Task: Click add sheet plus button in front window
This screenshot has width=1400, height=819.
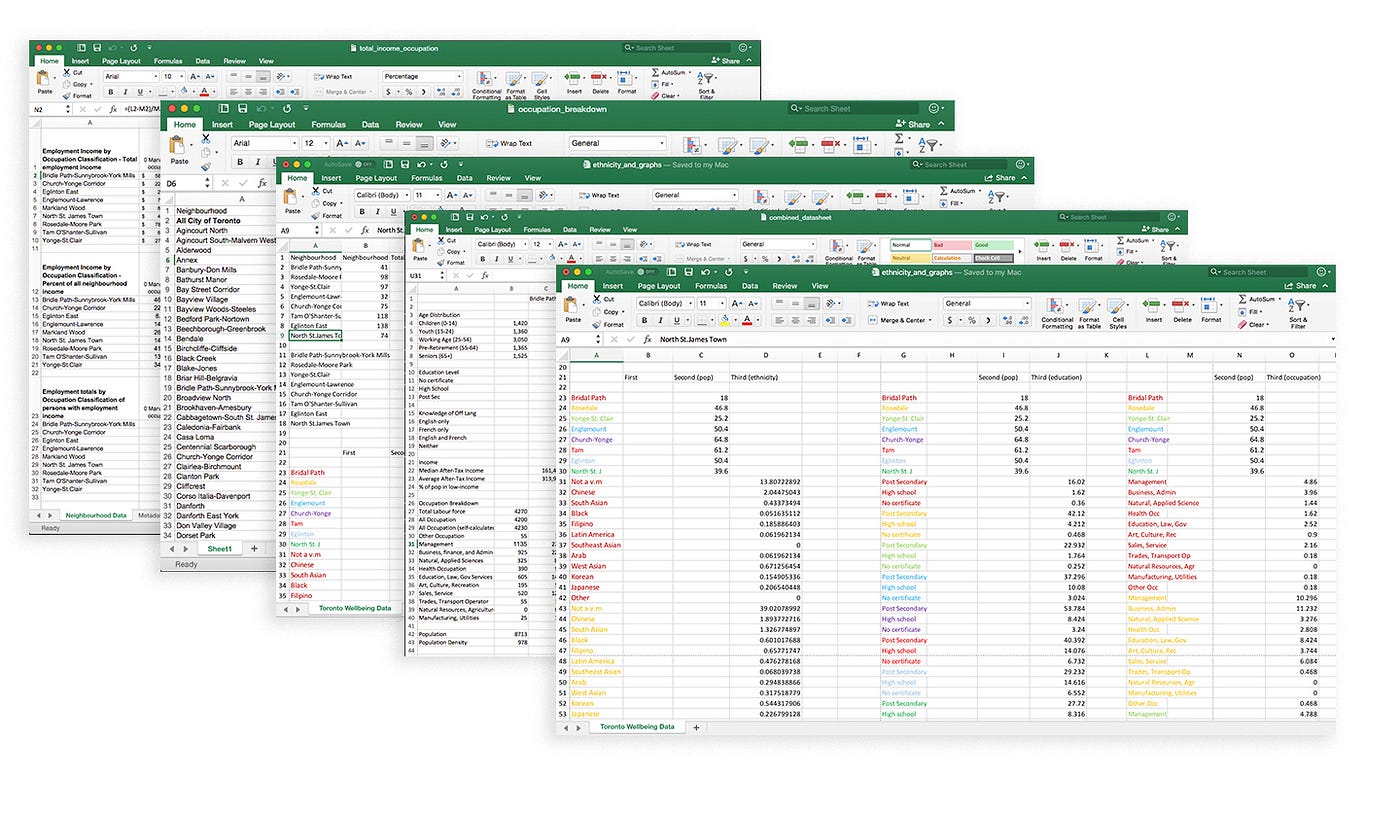Action: (697, 727)
